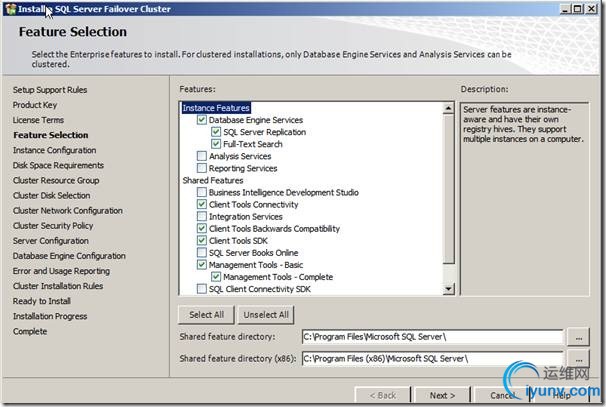The width and height of the screenshot is (606, 407).
Task: Check SQL Server Books Online
Action: pyautogui.click(x=201, y=253)
